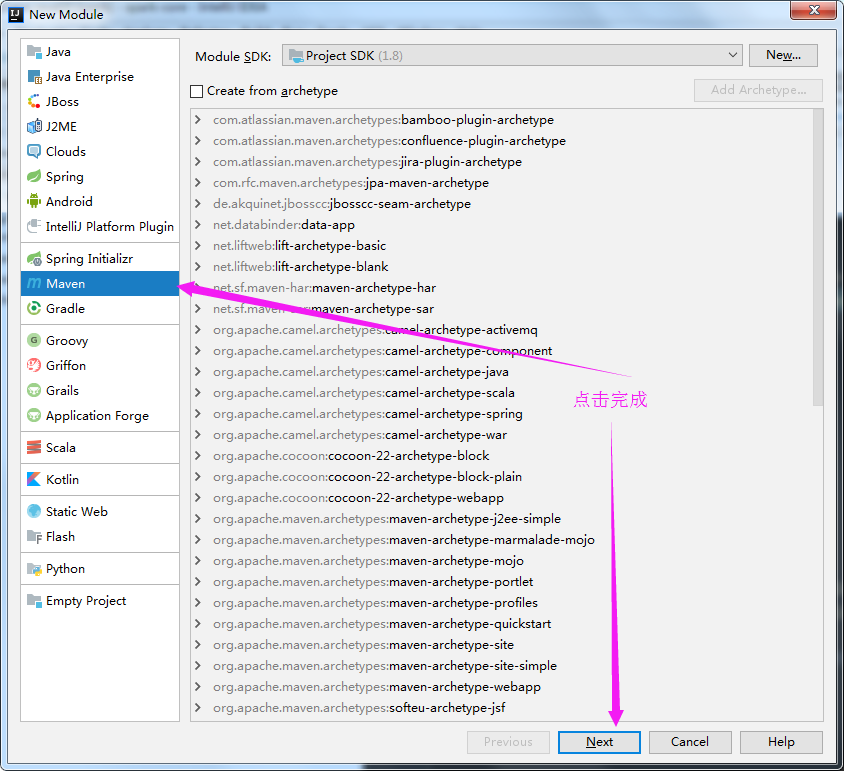Choose the Android robot icon
The width and height of the screenshot is (844, 771).
click(x=34, y=201)
